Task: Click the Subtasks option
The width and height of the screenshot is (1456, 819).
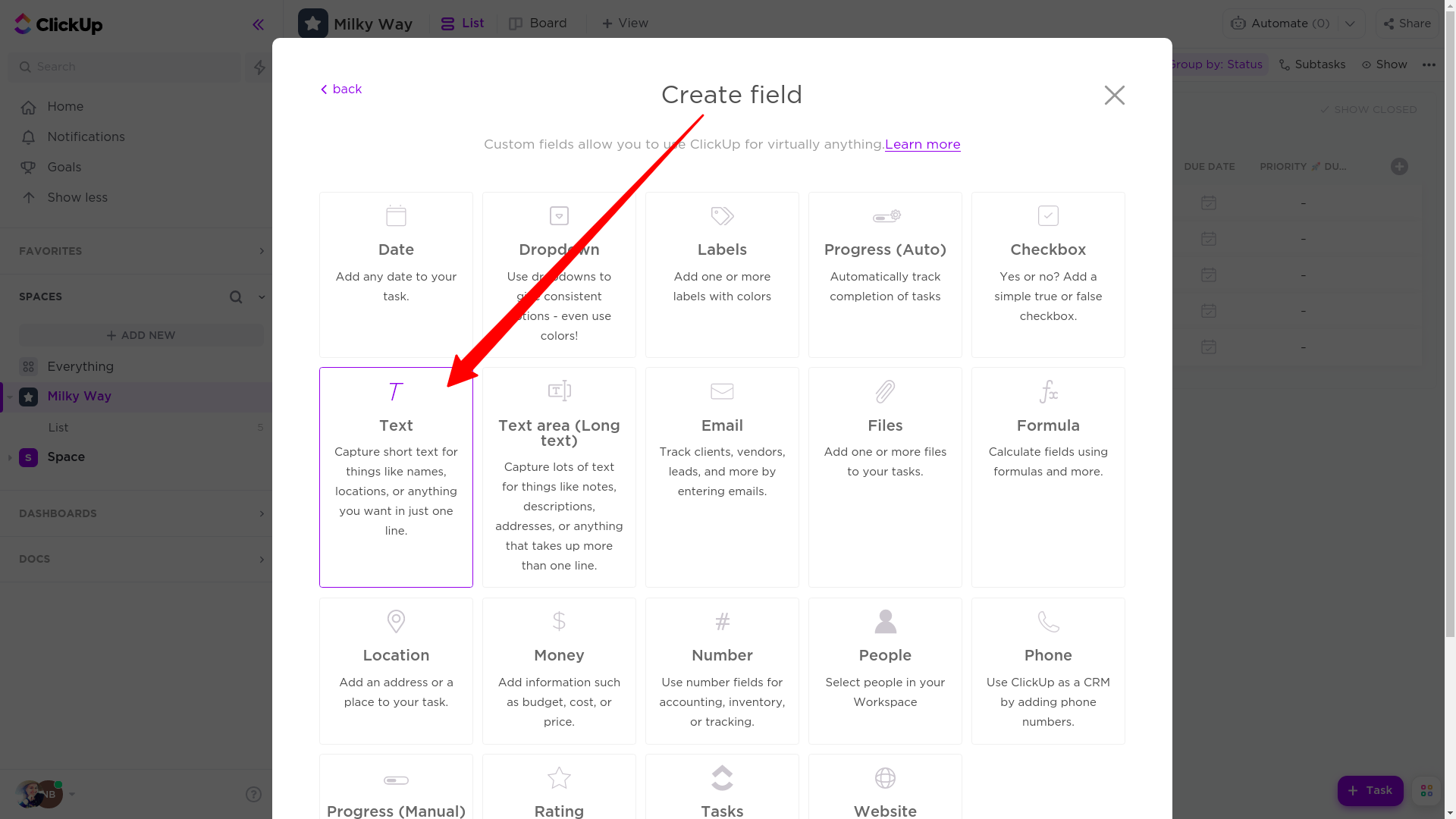Action: coord(1312,64)
